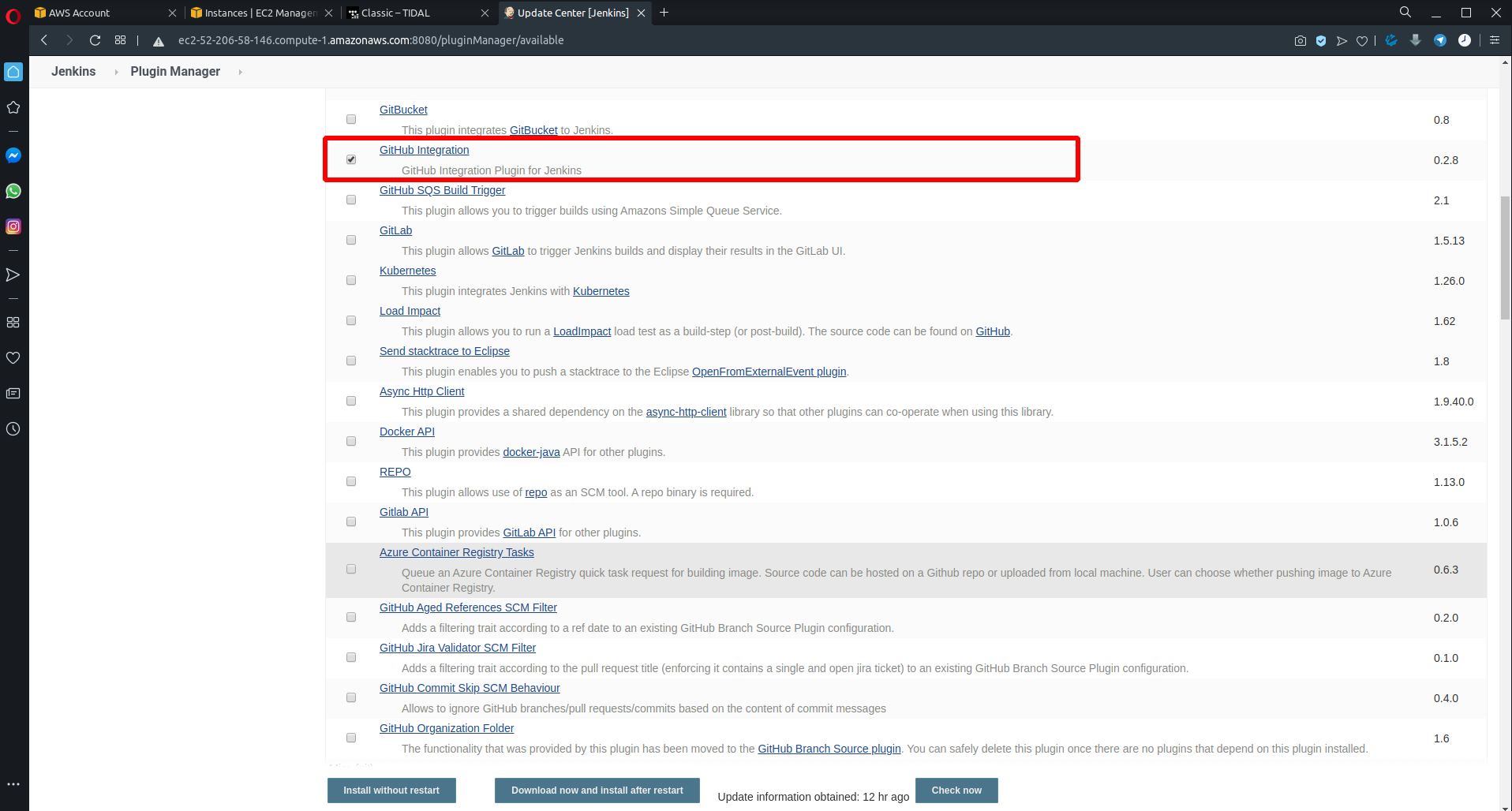Open the Plugin Manager breadcrumb link
Viewport: 1512px width, 811px height.
pos(175,72)
